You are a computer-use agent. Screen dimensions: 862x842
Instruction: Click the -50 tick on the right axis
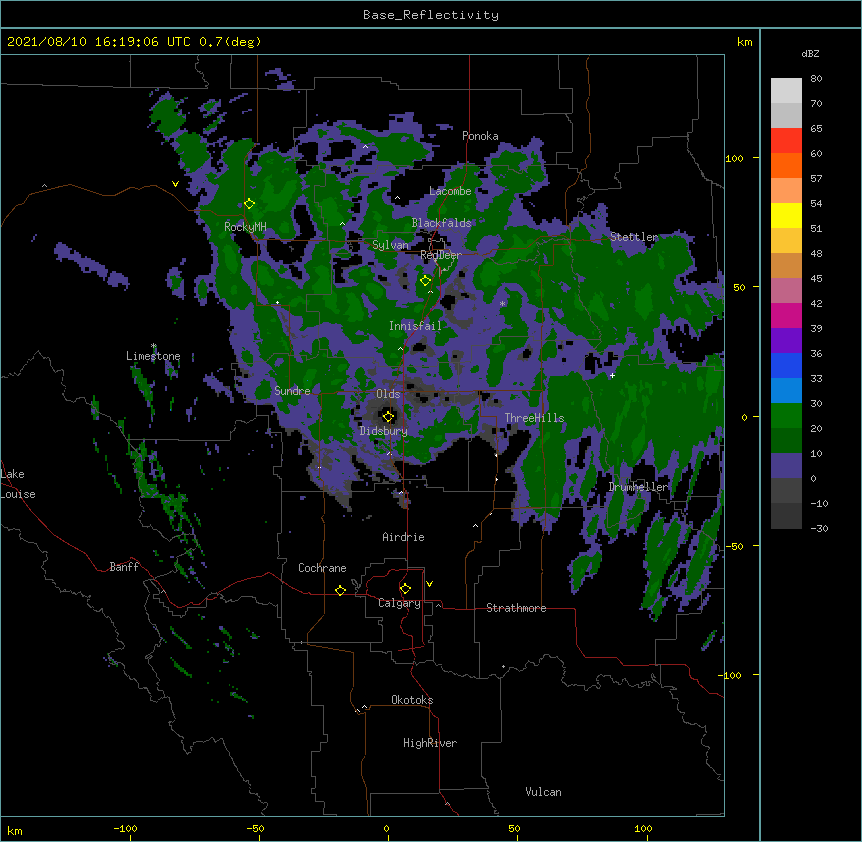coord(734,546)
